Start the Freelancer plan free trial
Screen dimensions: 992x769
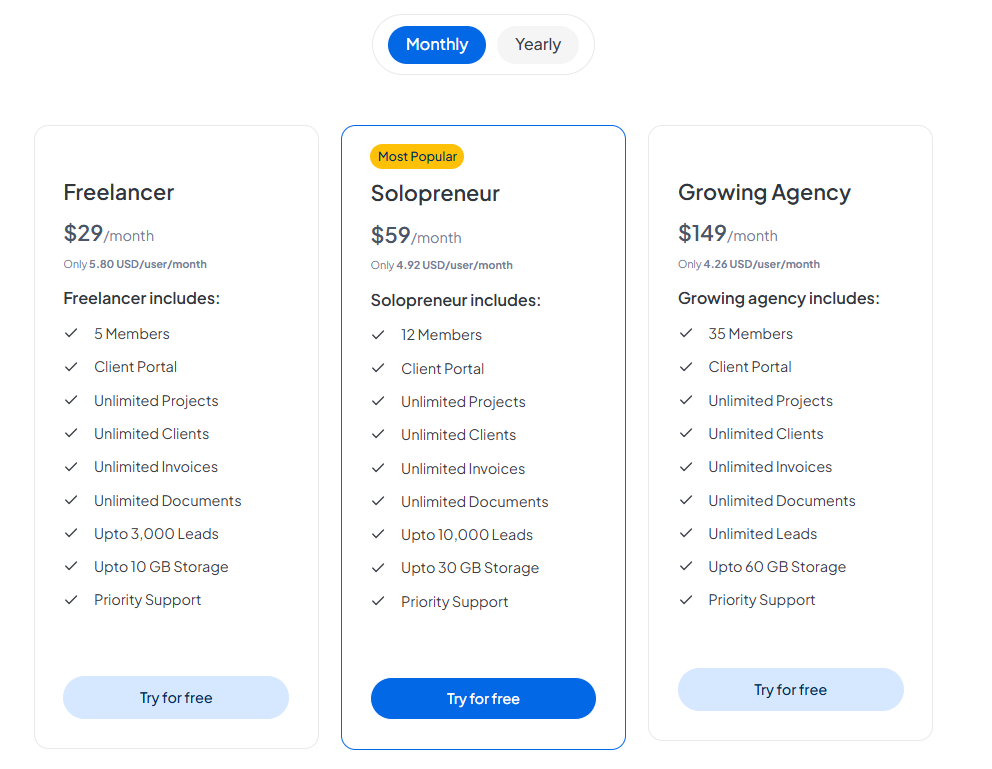(176, 698)
